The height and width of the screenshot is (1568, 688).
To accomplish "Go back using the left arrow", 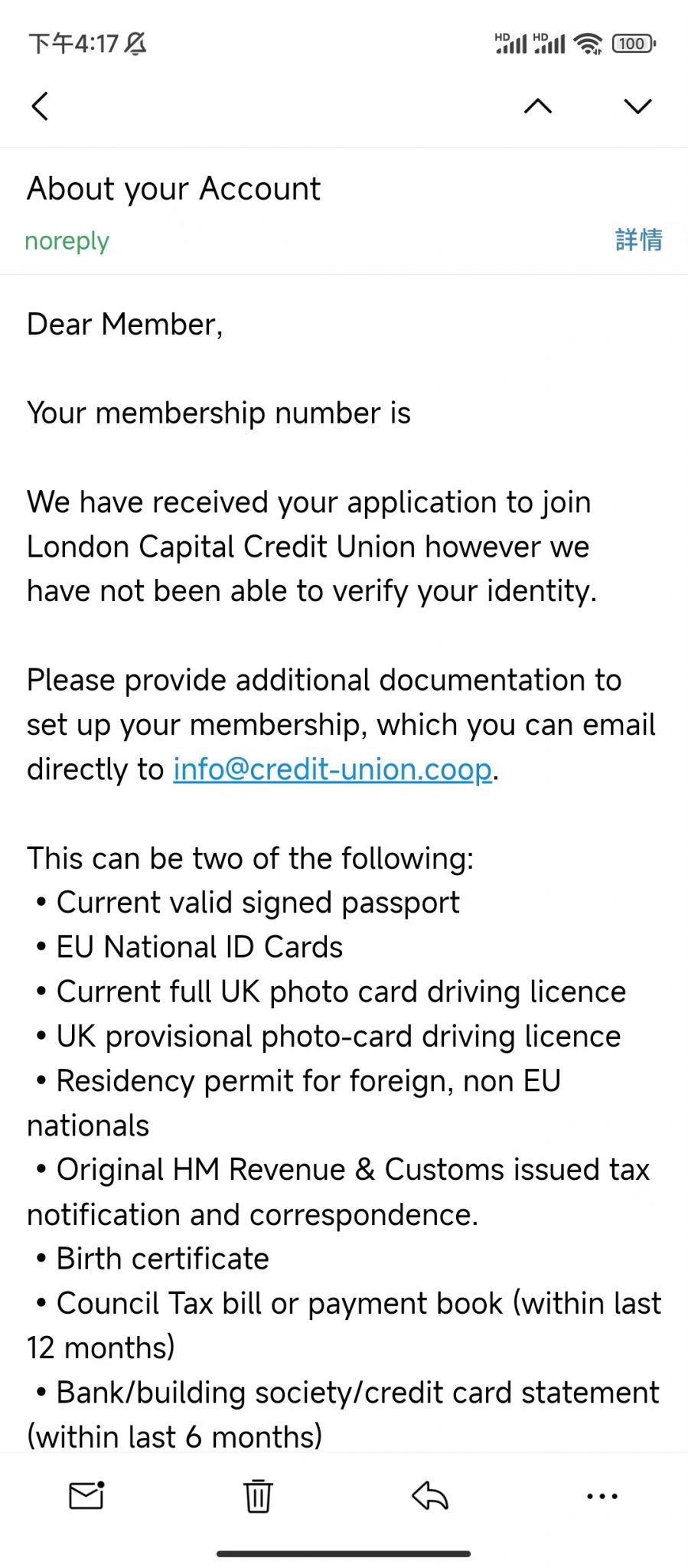I will (x=41, y=106).
